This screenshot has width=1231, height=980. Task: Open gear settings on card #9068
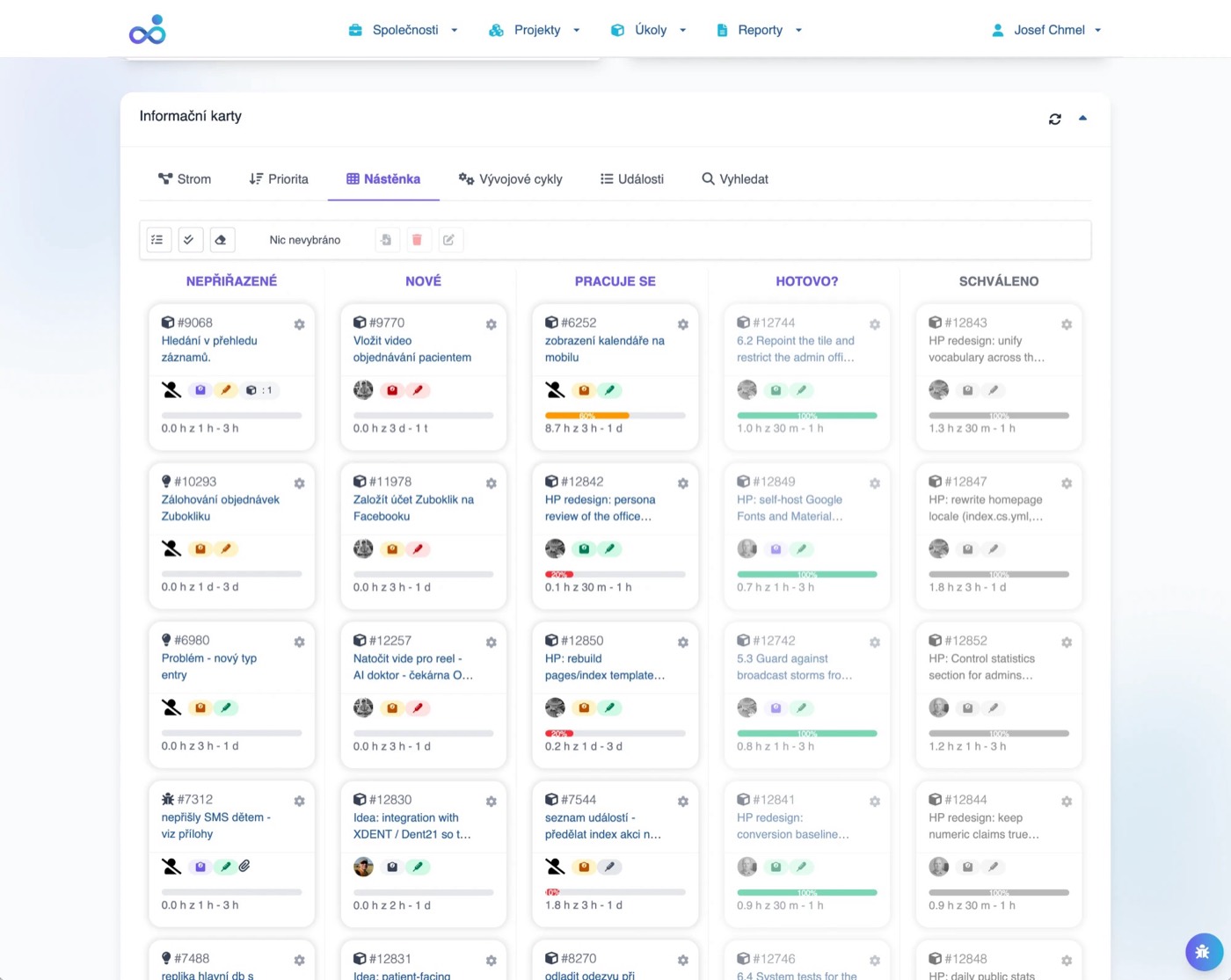click(x=299, y=324)
